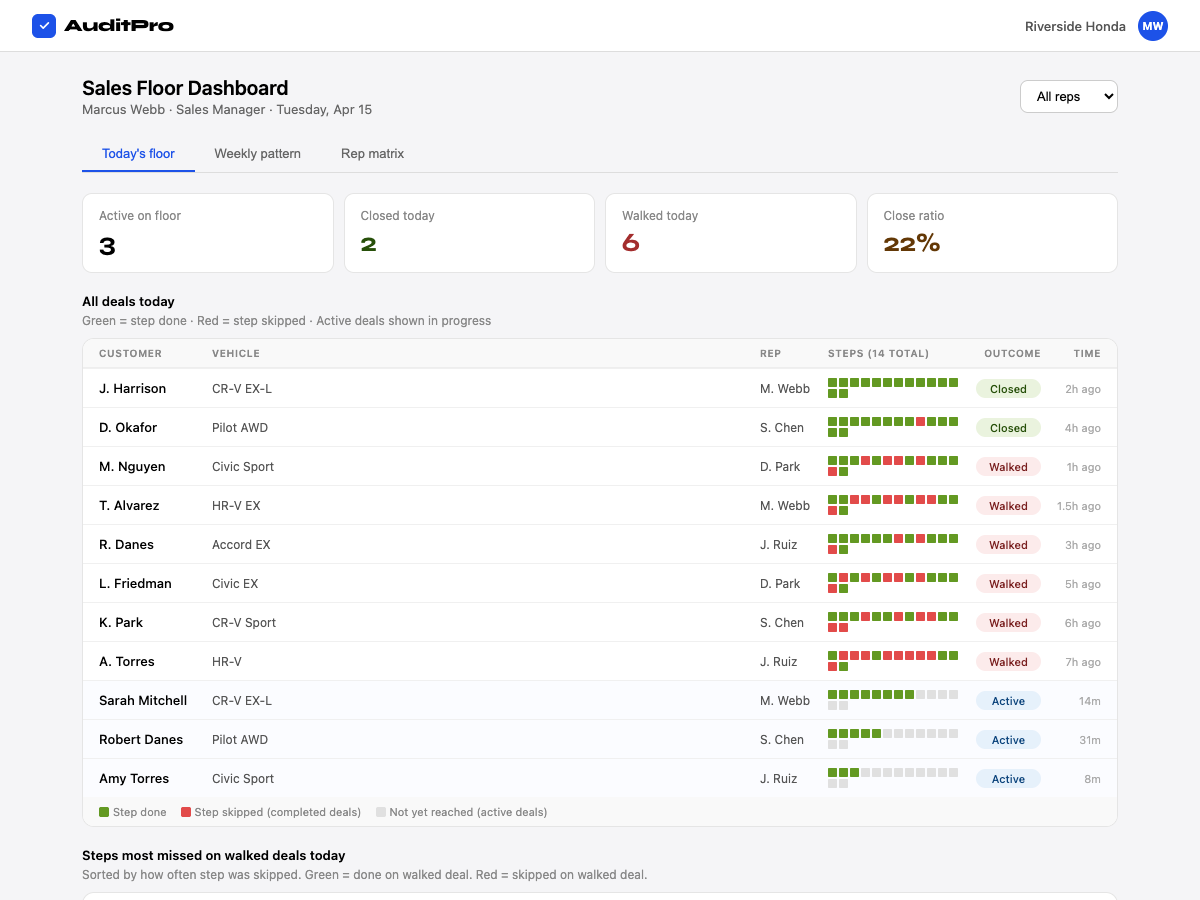Select customer Robert Danes

click(x=141, y=740)
